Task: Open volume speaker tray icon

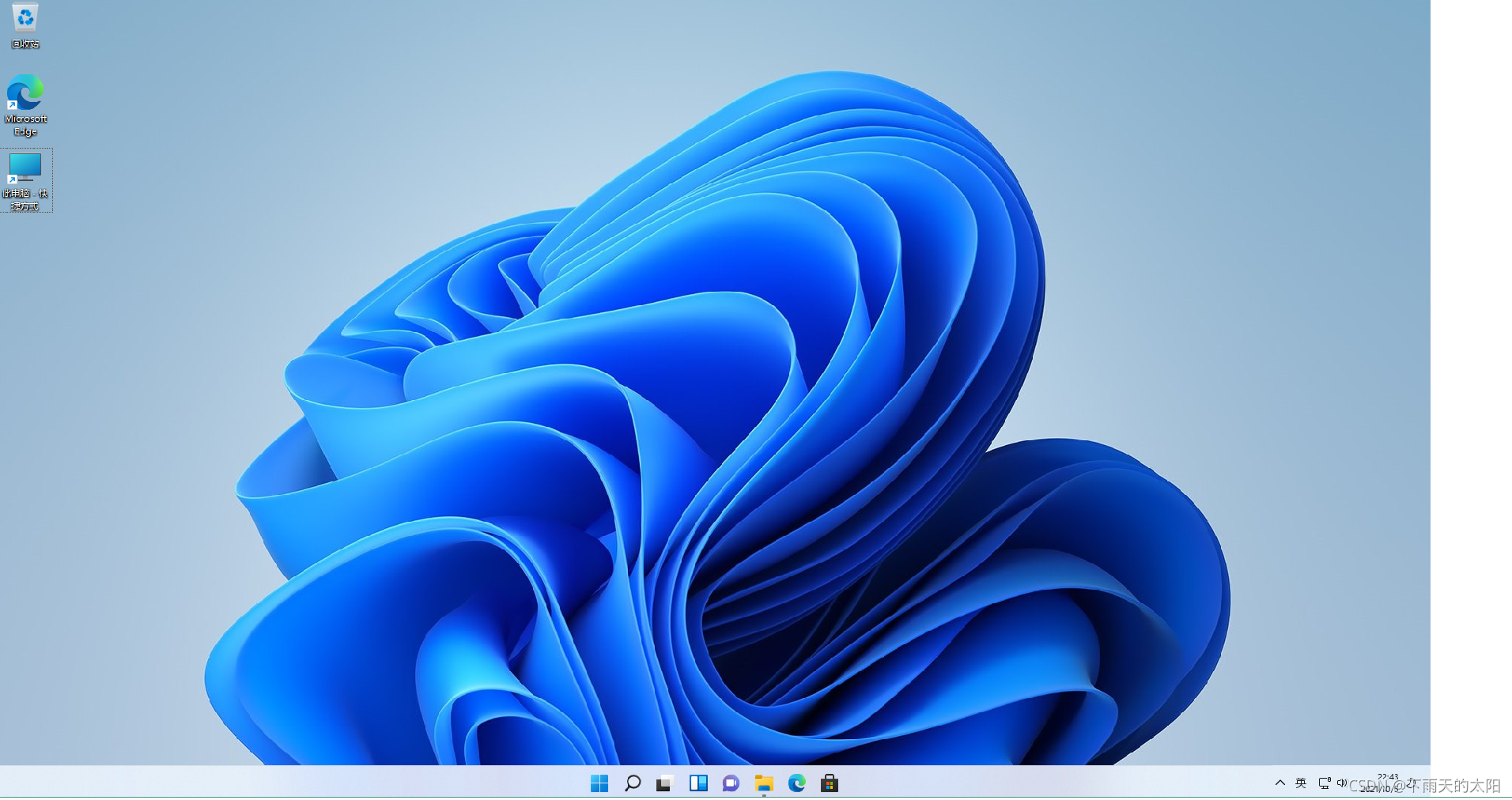Action: (x=1342, y=783)
